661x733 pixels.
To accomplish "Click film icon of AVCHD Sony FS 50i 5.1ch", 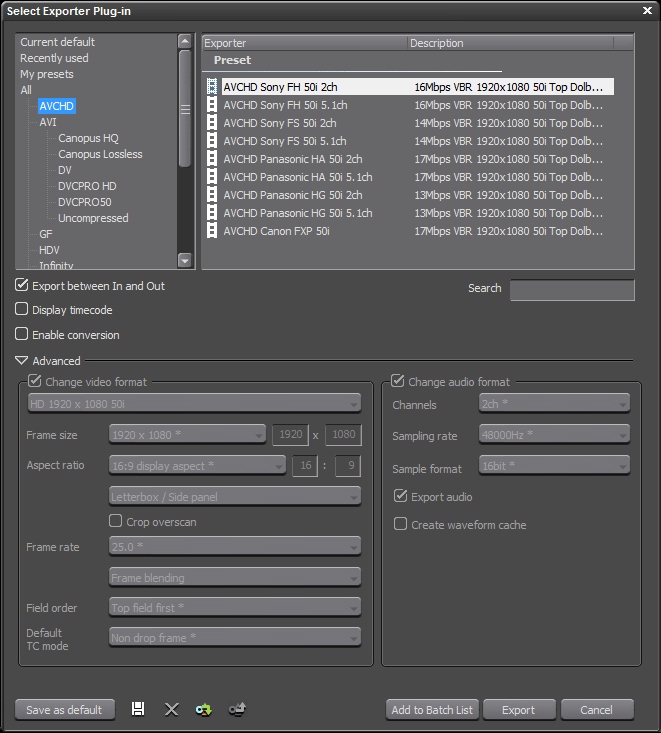I will pos(212,141).
